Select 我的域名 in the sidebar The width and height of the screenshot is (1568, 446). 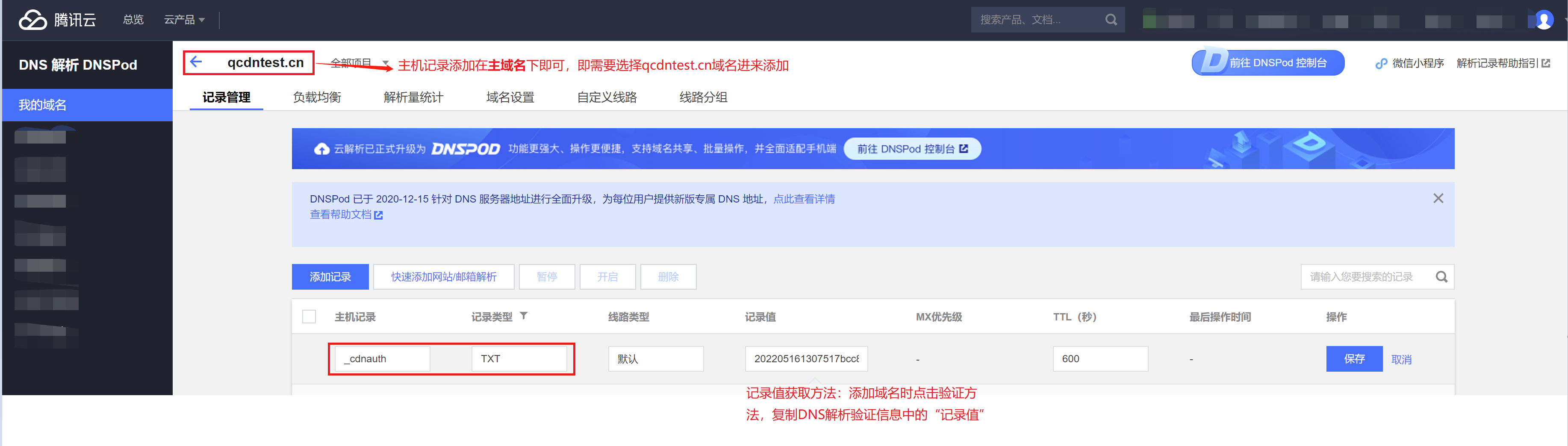point(88,105)
